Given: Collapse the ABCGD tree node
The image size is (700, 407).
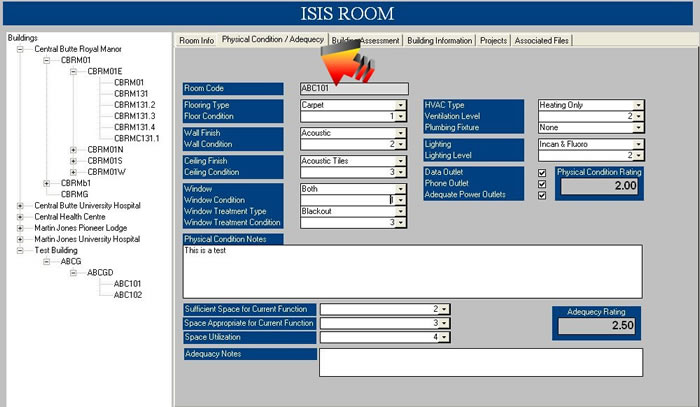Looking at the screenshot, I should 73,273.
